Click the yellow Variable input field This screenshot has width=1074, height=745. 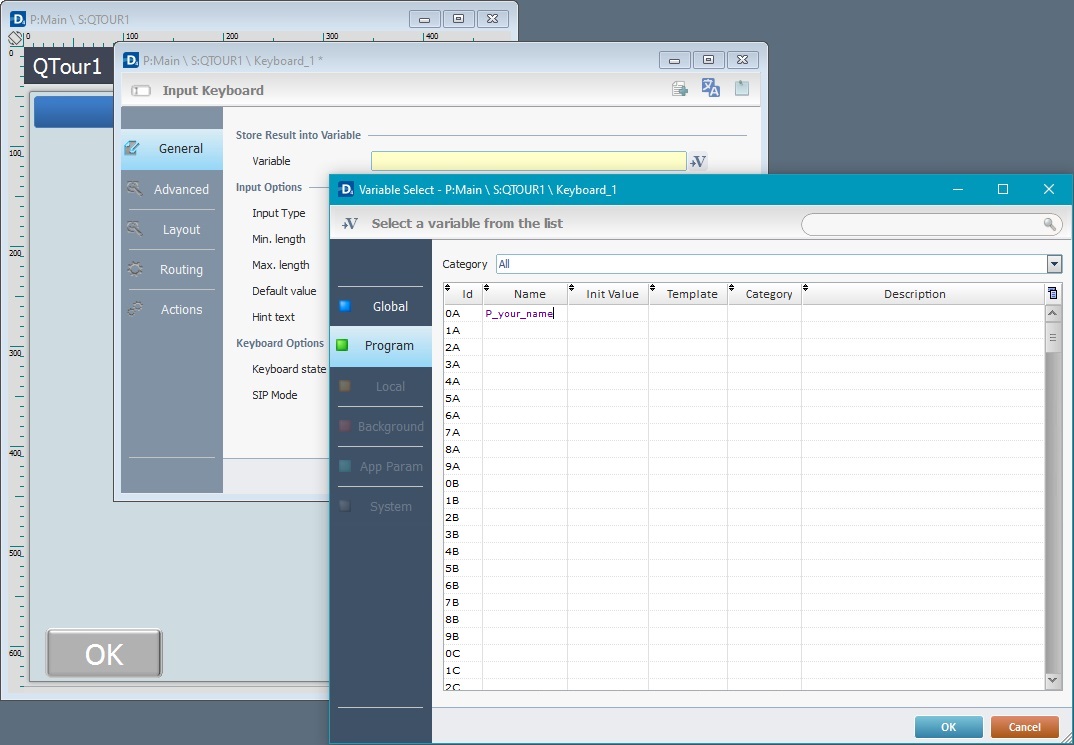(528, 161)
